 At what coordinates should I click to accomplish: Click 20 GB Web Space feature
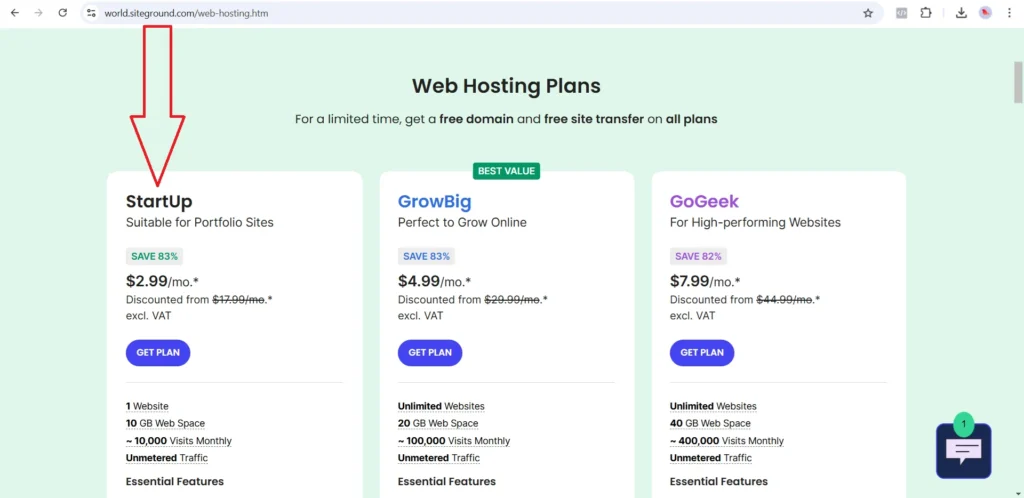[438, 424]
